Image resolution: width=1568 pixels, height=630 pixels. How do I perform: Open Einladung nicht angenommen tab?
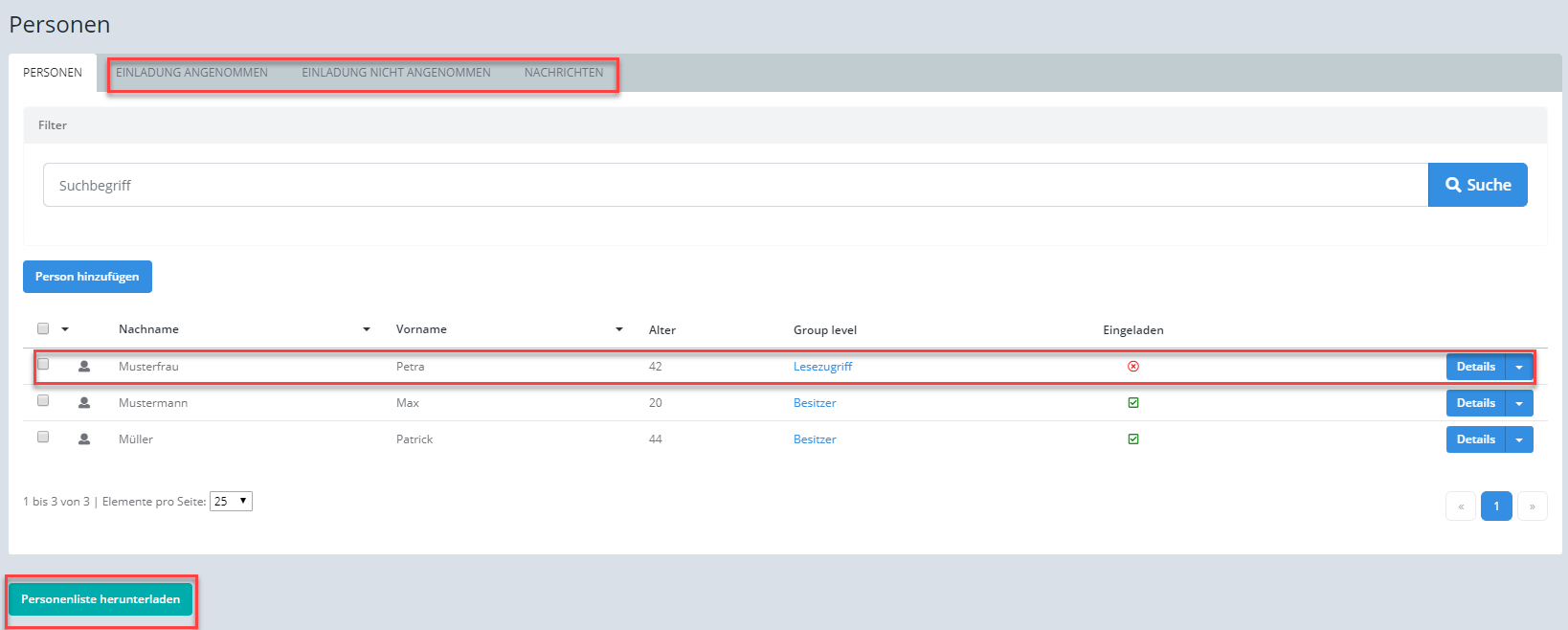click(x=396, y=73)
